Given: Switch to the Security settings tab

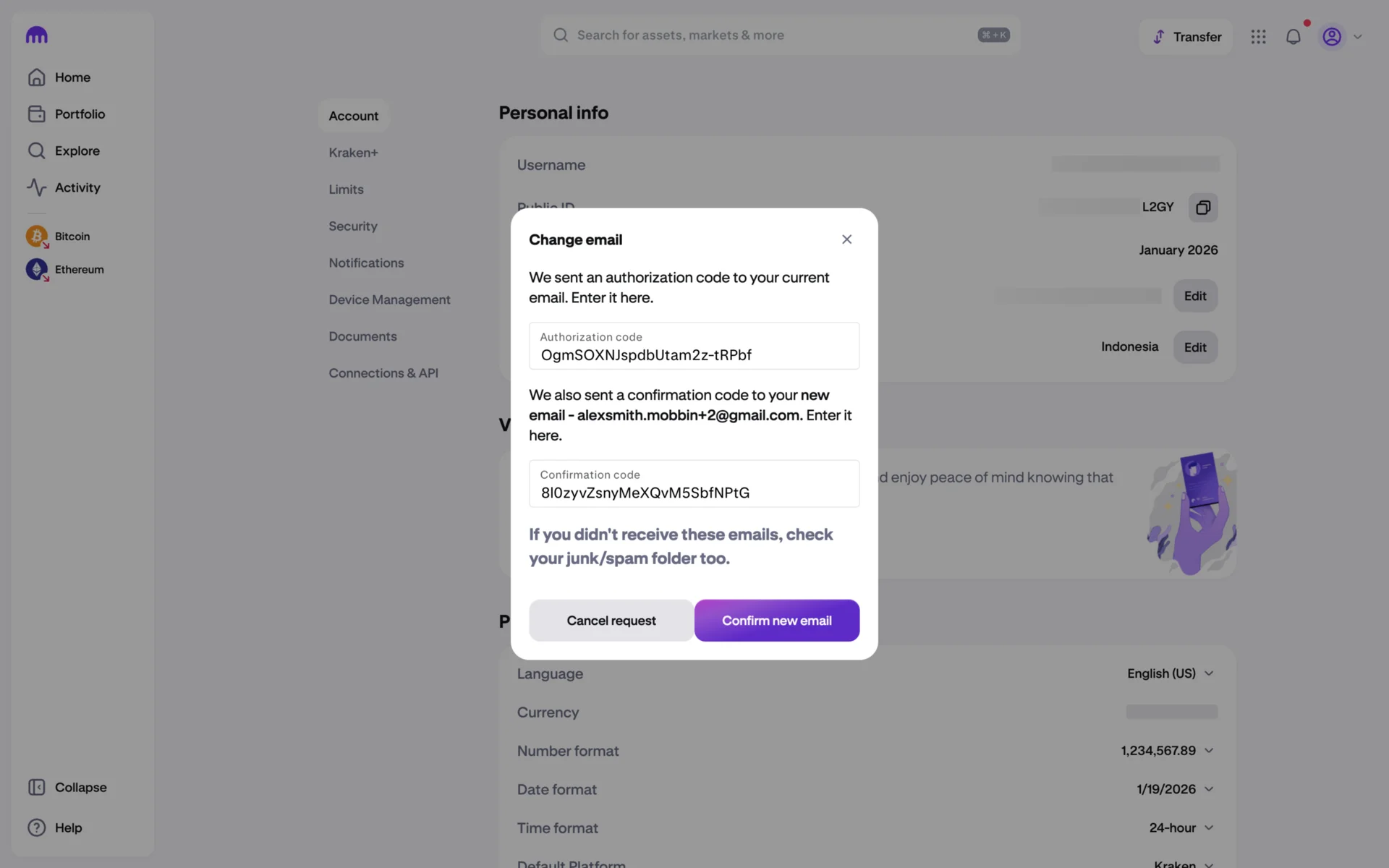Looking at the screenshot, I should pos(353,226).
